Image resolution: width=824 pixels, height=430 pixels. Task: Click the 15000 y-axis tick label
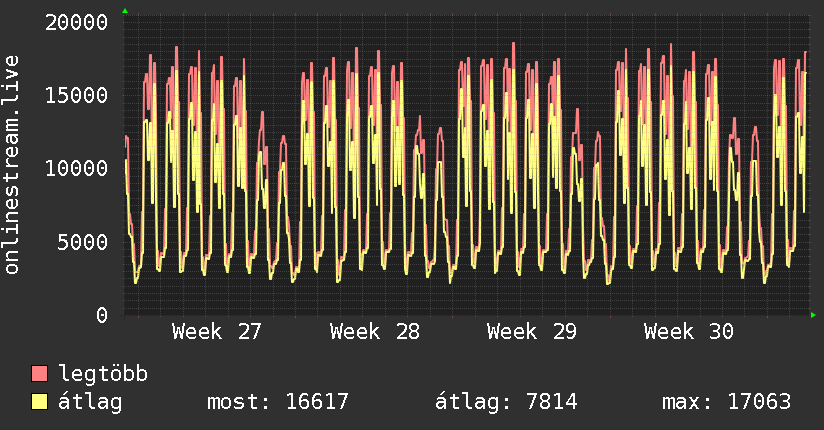pos(76,96)
